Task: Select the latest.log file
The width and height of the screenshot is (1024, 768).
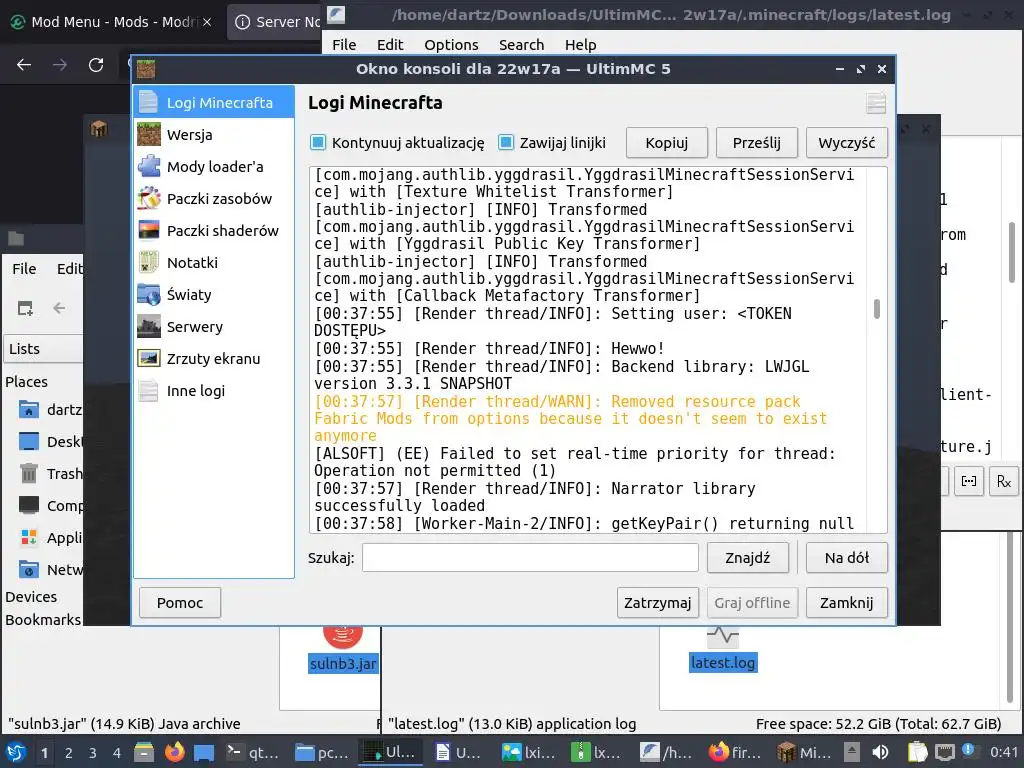Action: (723, 662)
